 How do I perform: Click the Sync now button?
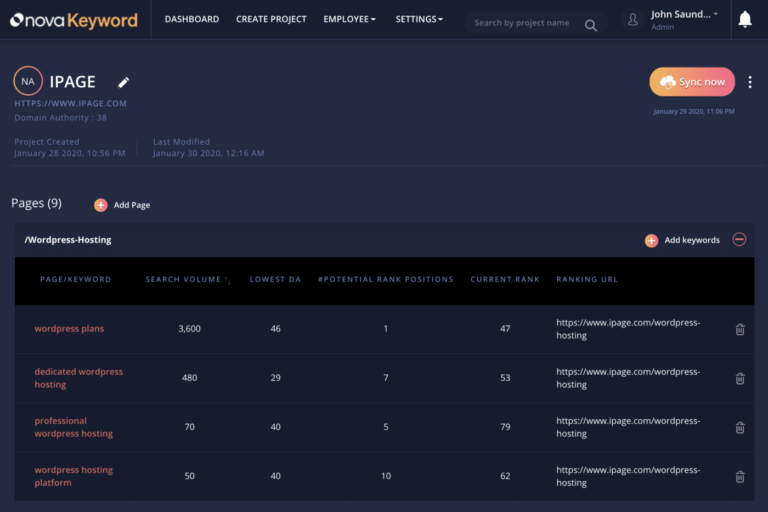point(692,82)
